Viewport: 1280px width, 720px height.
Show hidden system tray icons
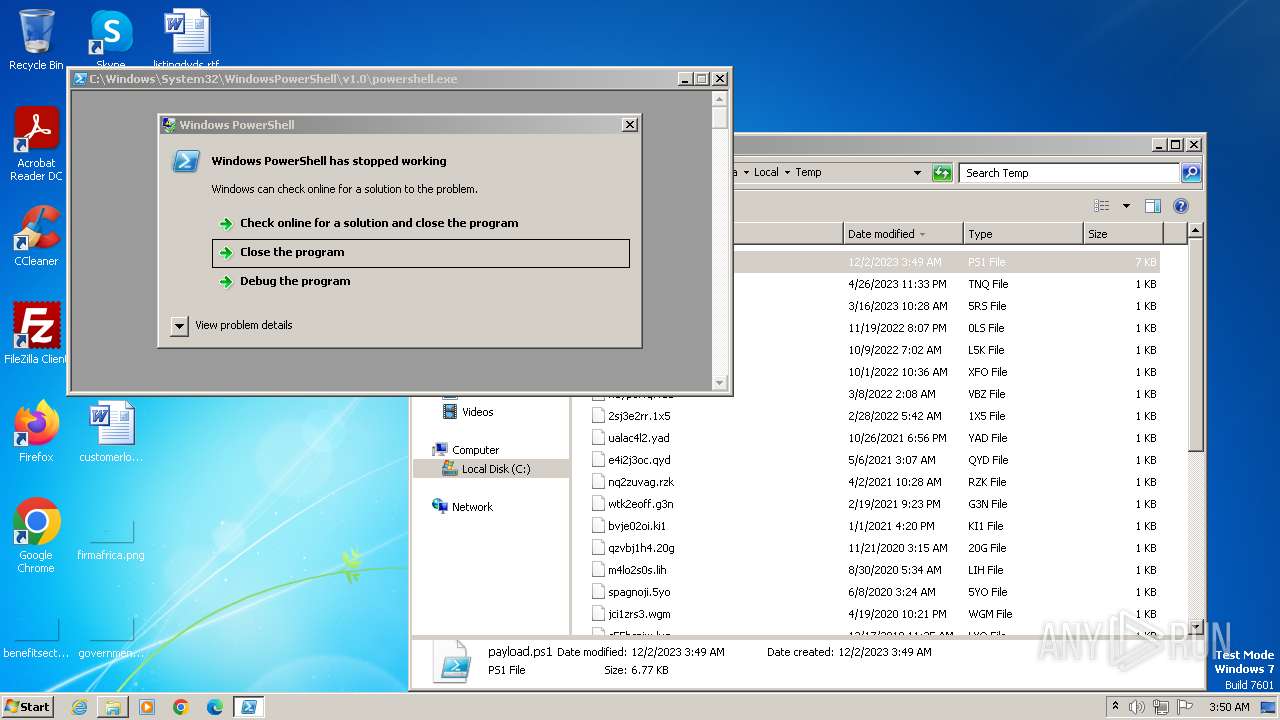click(1116, 707)
